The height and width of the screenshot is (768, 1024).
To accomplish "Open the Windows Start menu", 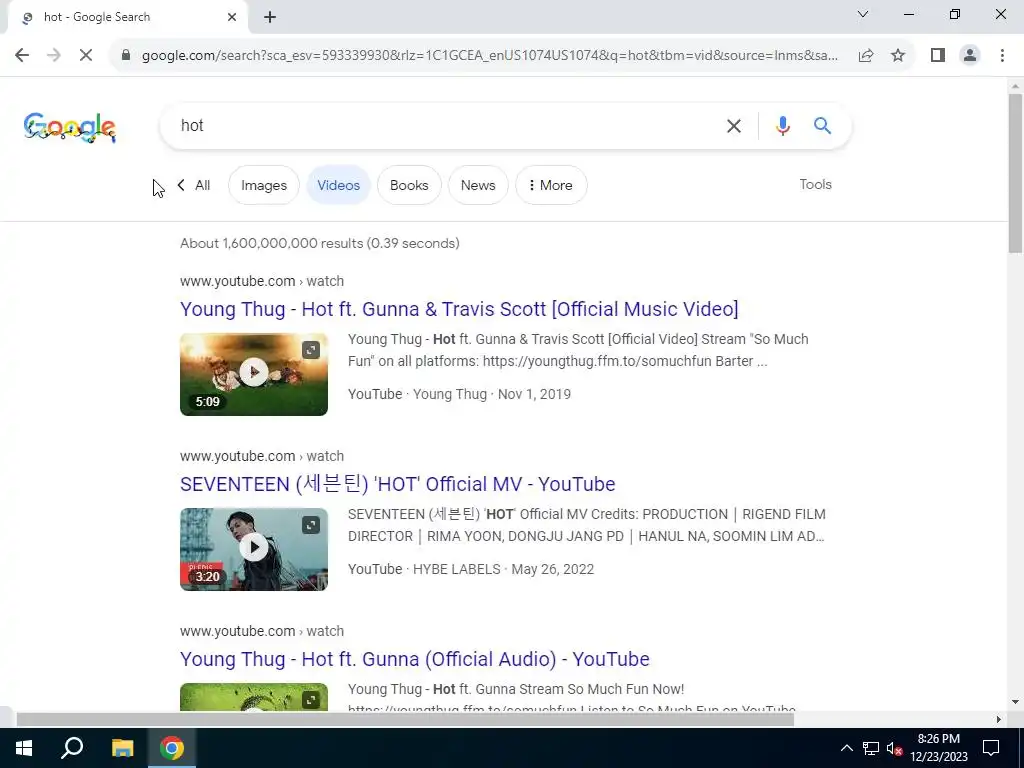I will 24,748.
